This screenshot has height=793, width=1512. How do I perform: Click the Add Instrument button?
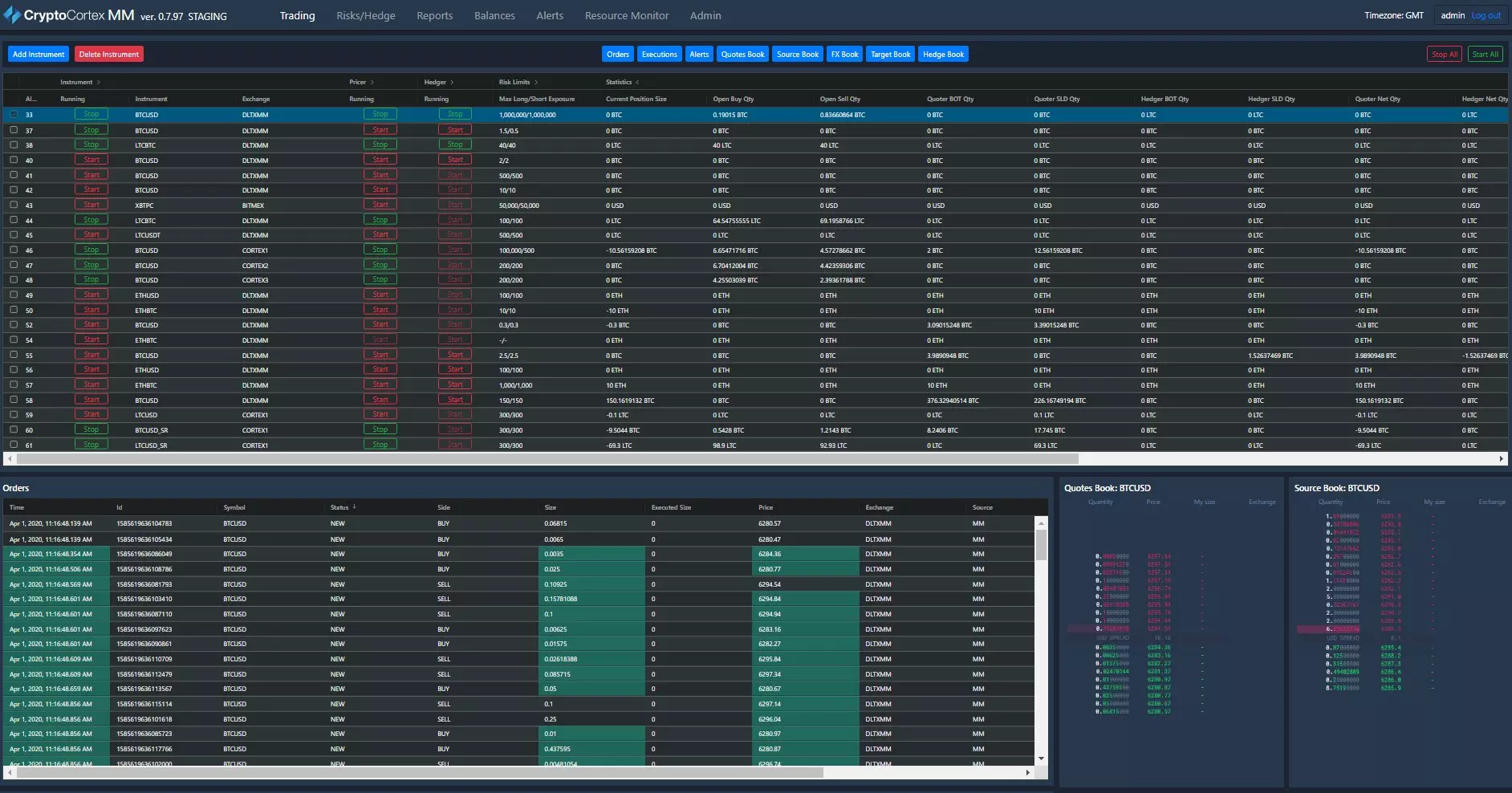[39, 54]
